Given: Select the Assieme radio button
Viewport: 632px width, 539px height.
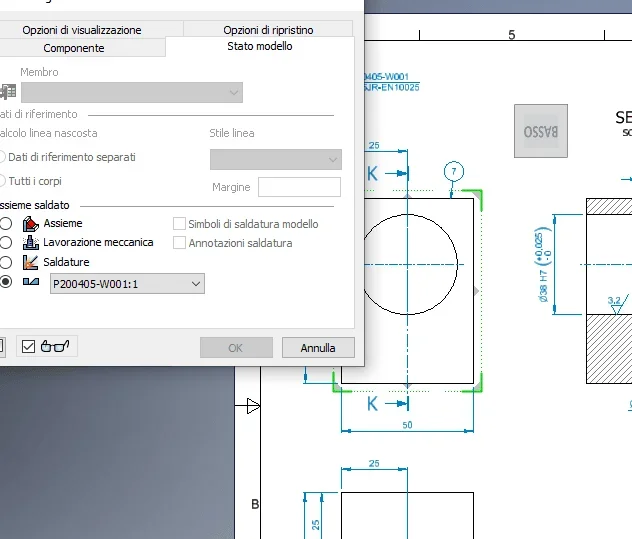Looking at the screenshot, I should (6, 223).
